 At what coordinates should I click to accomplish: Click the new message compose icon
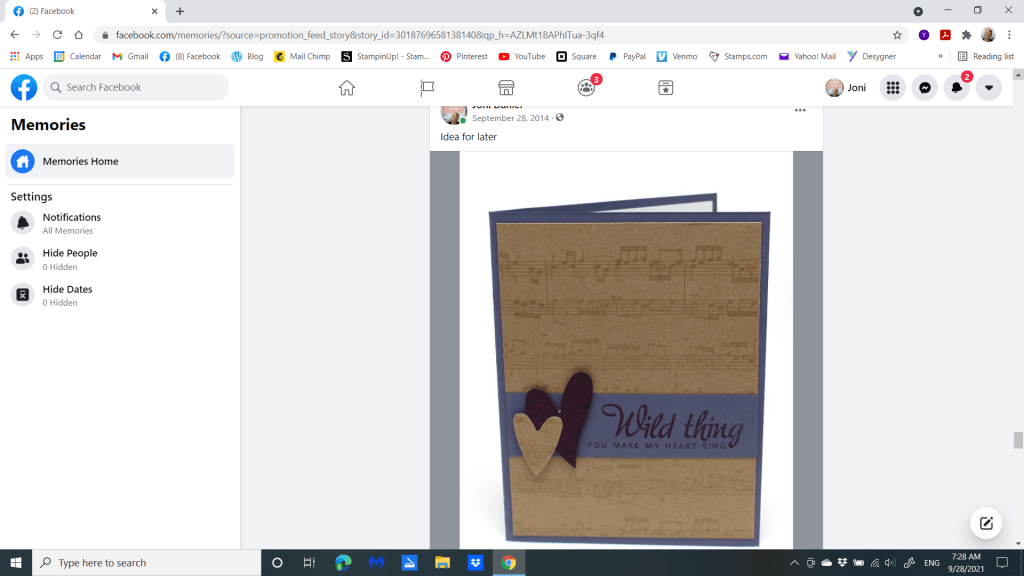[986, 523]
